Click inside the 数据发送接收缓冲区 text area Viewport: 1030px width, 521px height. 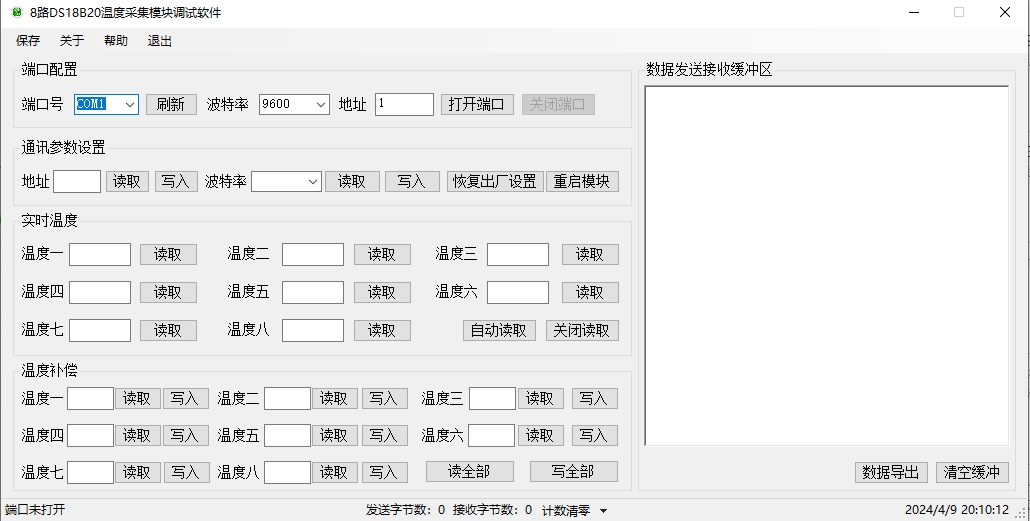pyautogui.click(x=826, y=265)
